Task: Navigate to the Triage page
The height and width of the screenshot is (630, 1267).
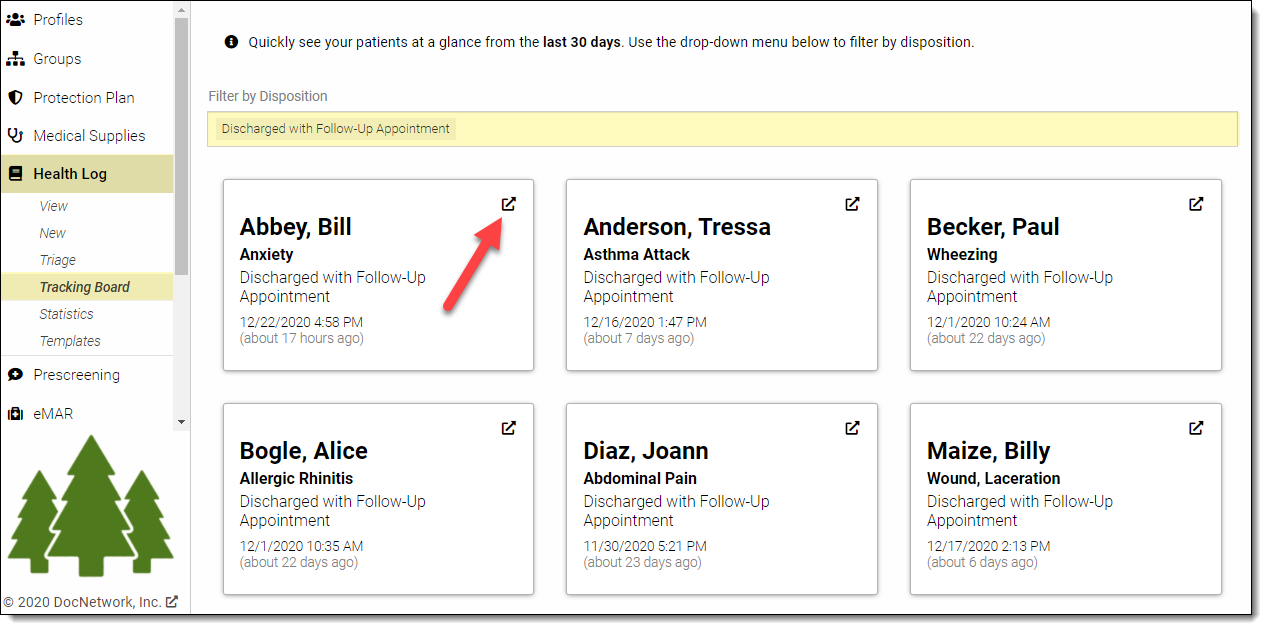Action: (58, 260)
